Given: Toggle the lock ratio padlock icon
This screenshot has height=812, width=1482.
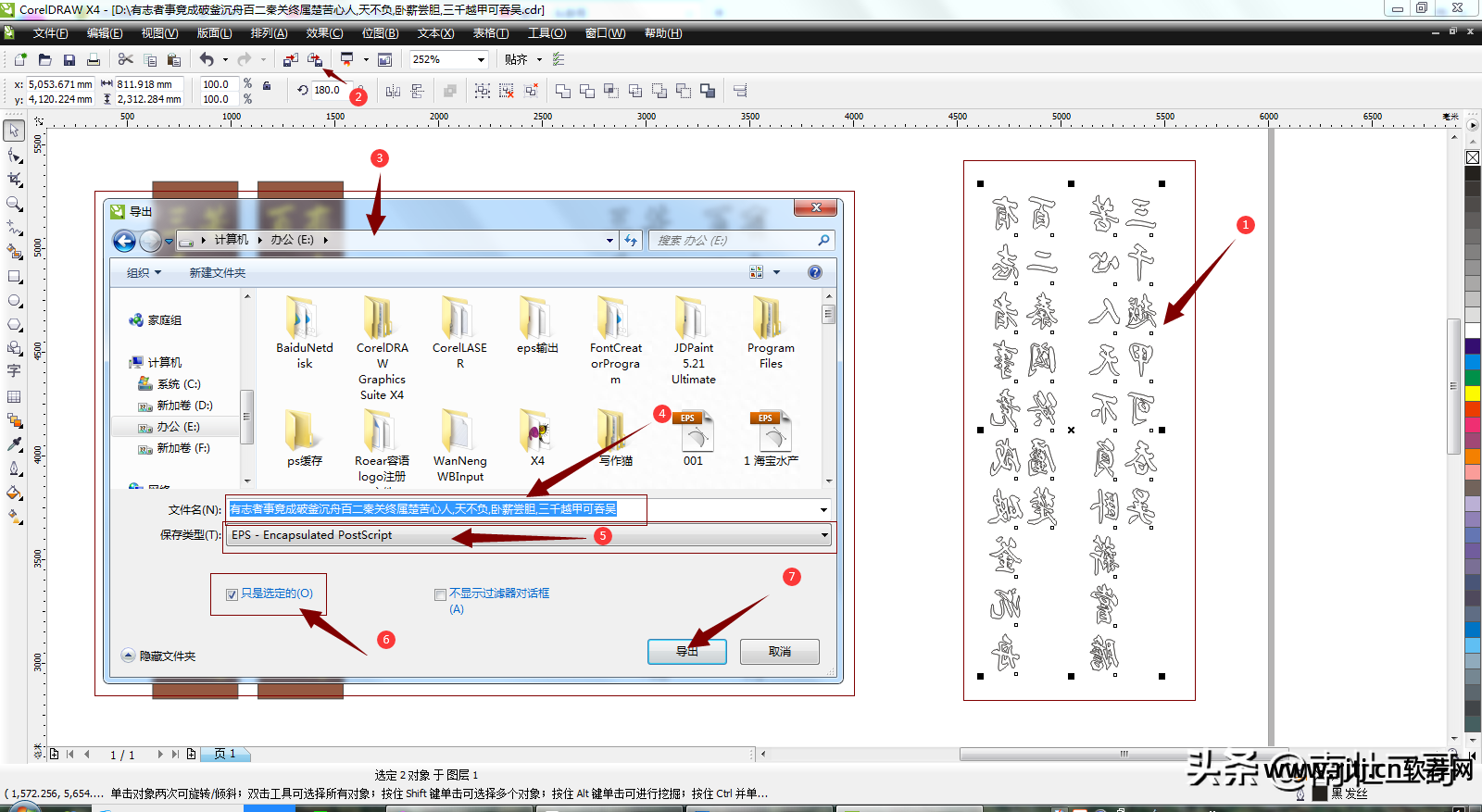Looking at the screenshot, I should (267, 86).
